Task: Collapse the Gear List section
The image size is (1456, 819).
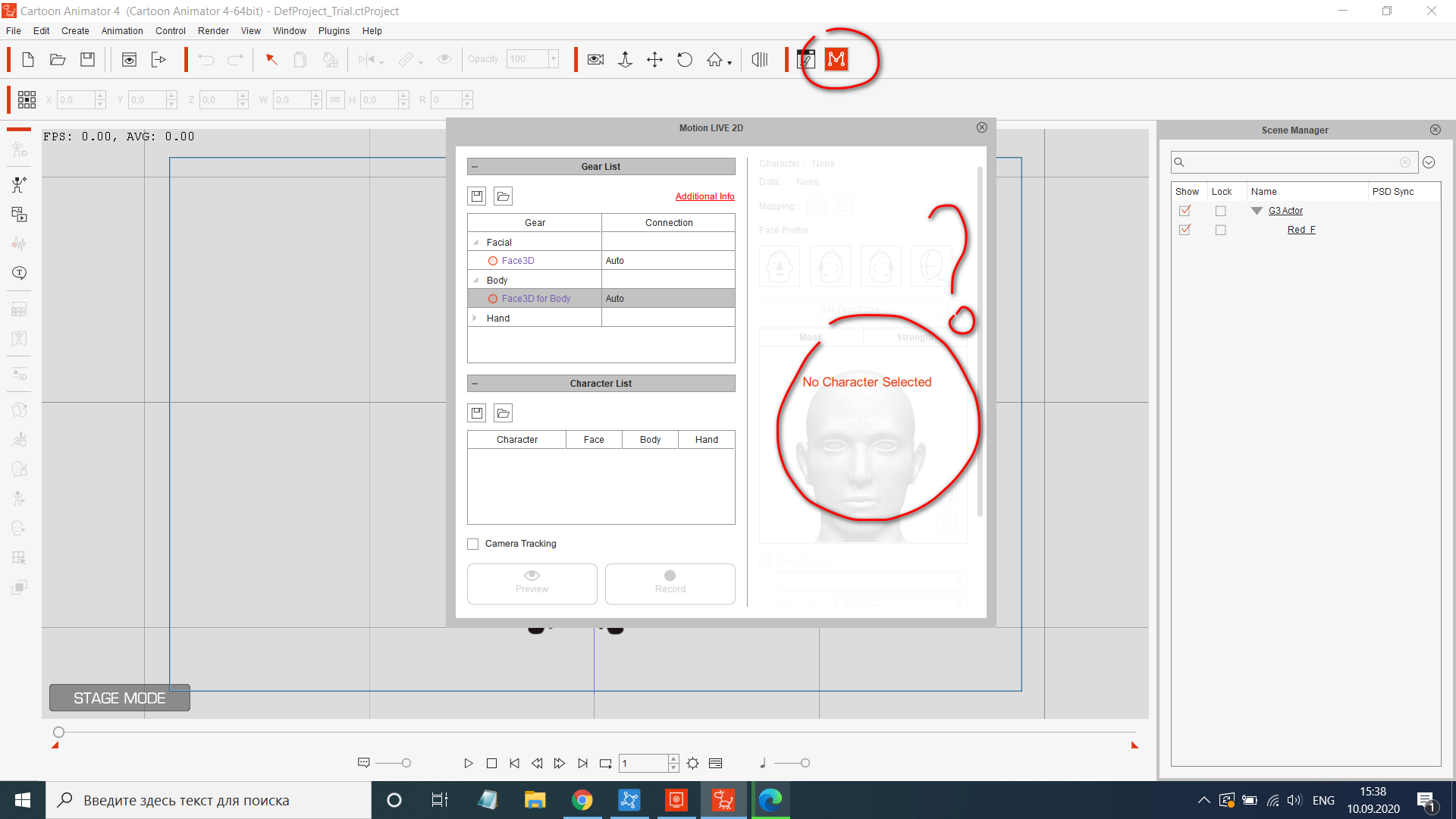Action: (475, 167)
